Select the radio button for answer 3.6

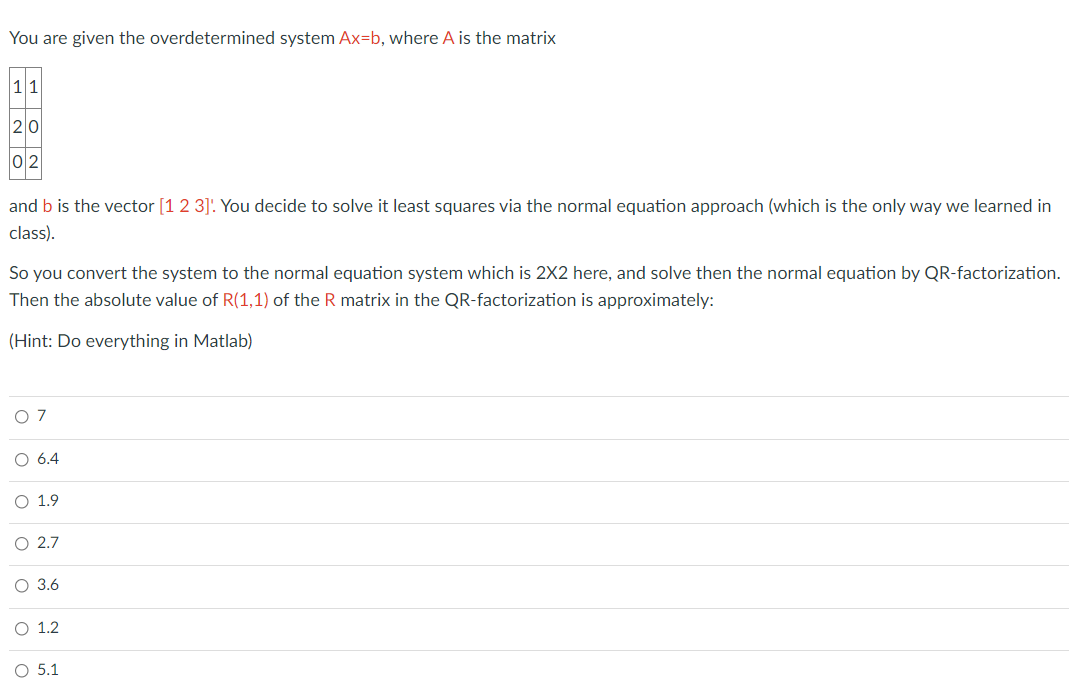21,585
